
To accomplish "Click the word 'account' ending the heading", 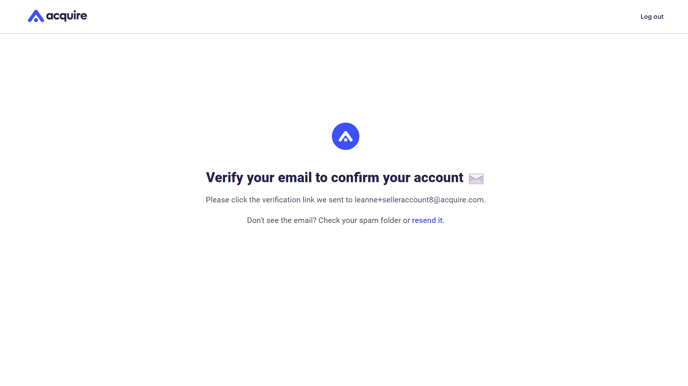I will tap(438, 178).
